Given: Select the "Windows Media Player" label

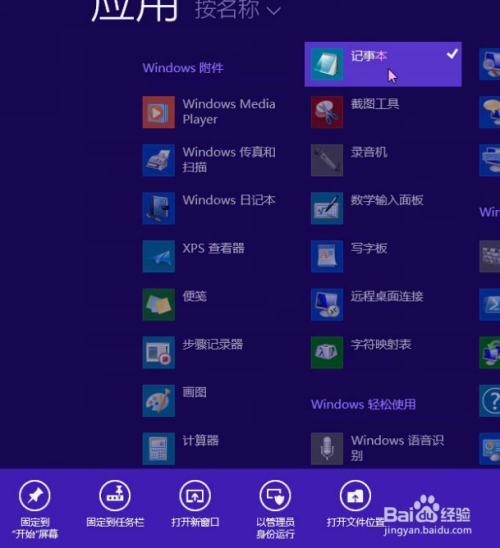Looking at the screenshot, I should click(x=229, y=111).
